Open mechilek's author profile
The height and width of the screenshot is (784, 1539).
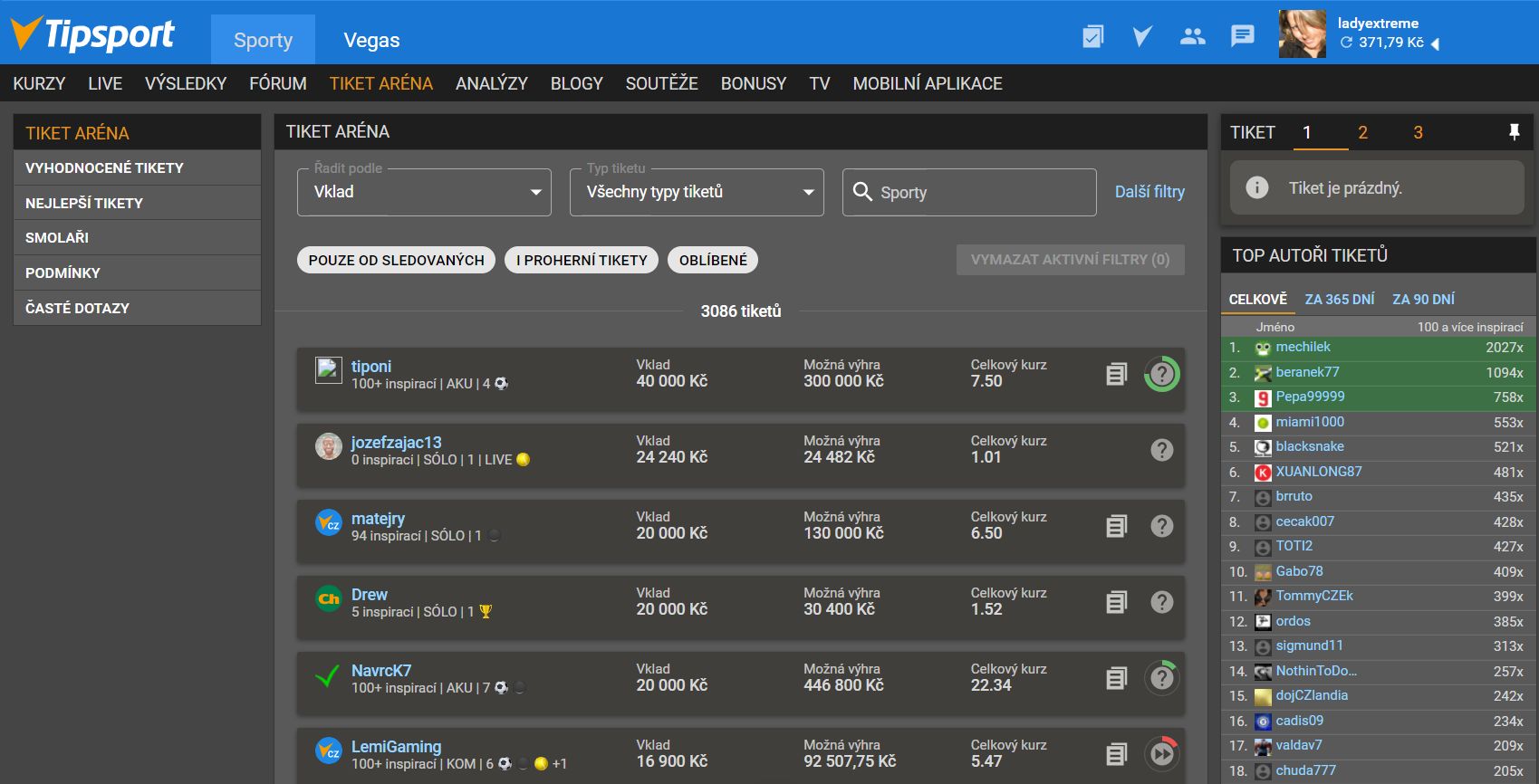(1303, 347)
